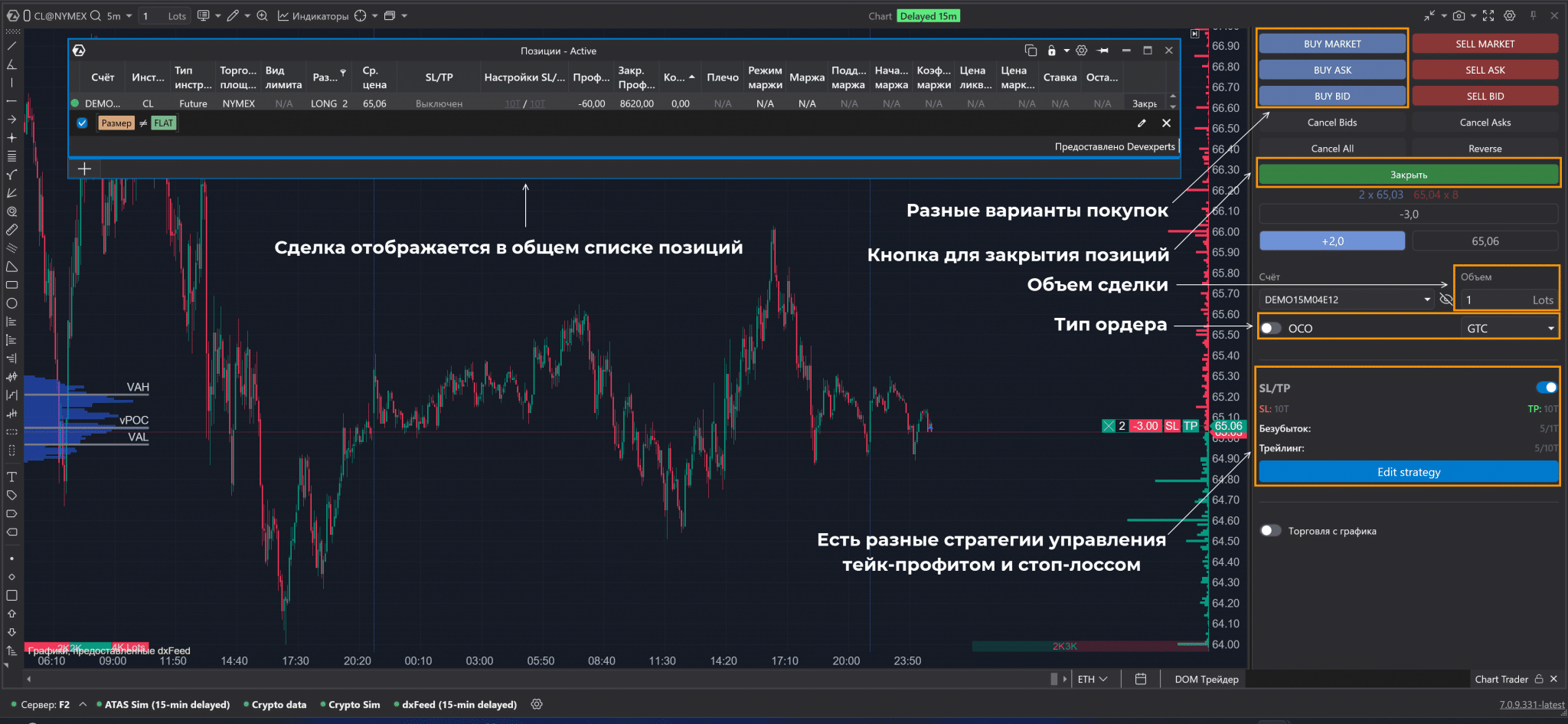The width and height of the screenshot is (1568, 724).
Task: Click the camera screenshot icon
Action: [1459, 16]
